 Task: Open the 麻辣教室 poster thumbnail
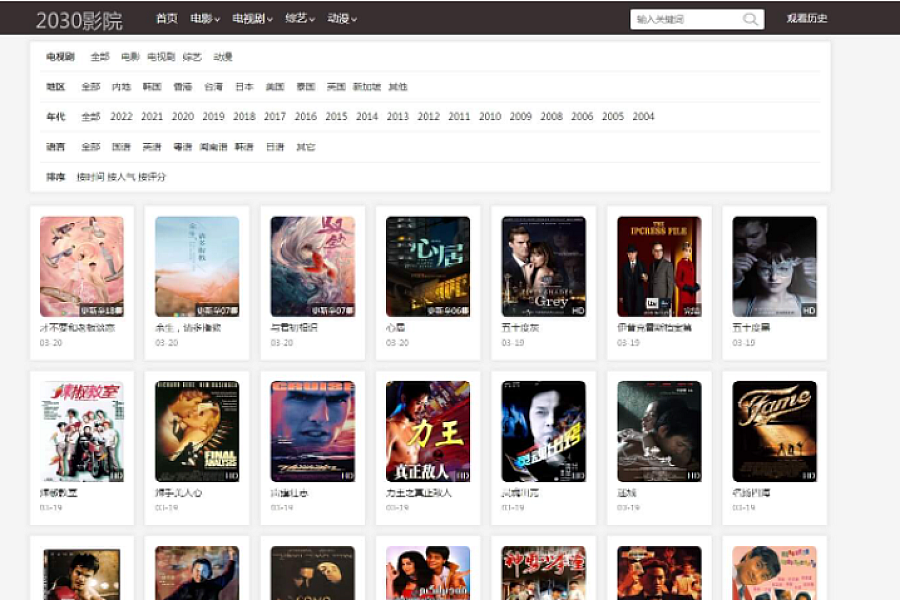coord(82,431)
